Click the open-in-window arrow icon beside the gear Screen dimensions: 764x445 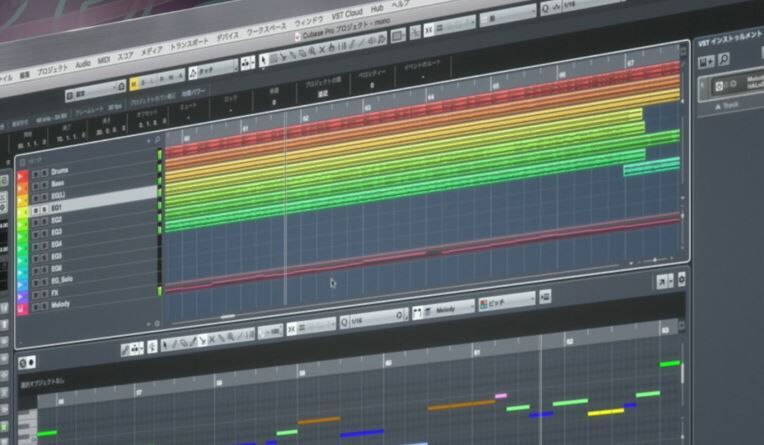point(664,281)
